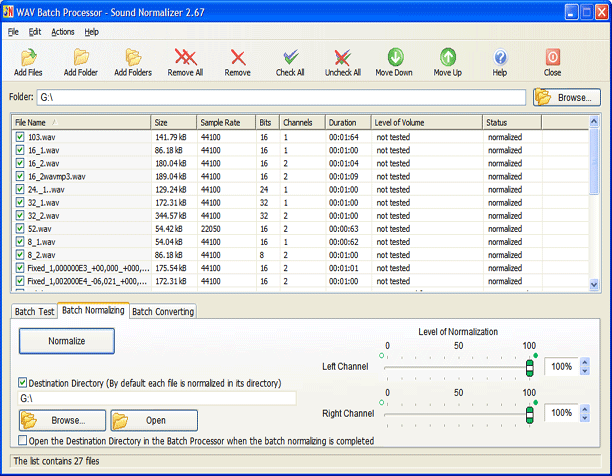Click Browse button under Destination Directory

coord(62,420)
